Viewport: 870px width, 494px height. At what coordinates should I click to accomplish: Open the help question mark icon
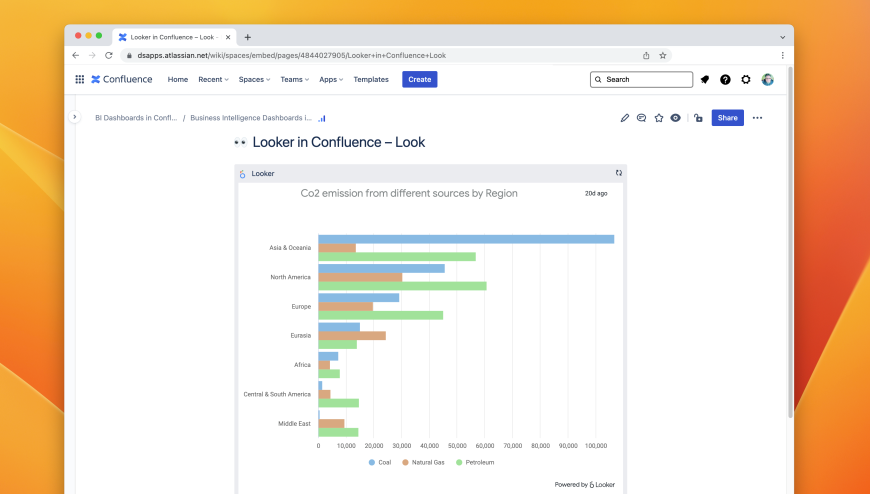point(725,79)
